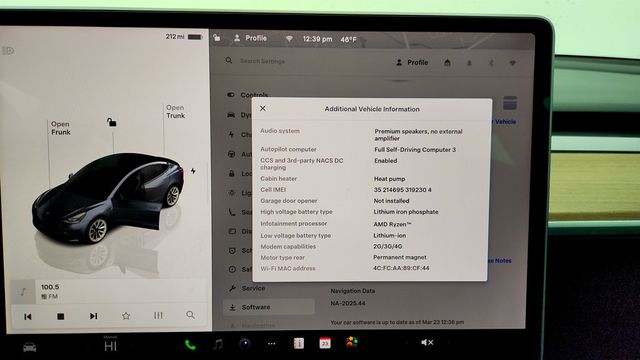Screen dimensions: 640x360
Task: Open the Release Notes link
Action: coord(500,260)
